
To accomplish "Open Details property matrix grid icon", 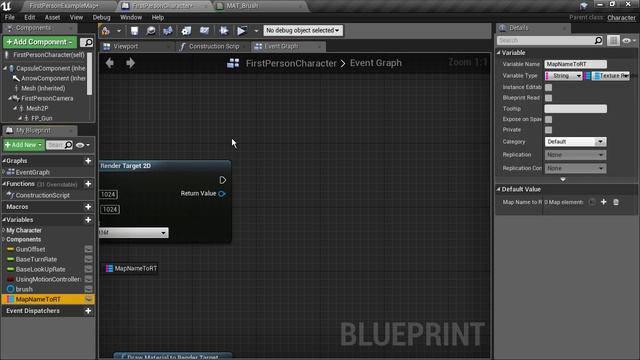I will coord(613,40).
